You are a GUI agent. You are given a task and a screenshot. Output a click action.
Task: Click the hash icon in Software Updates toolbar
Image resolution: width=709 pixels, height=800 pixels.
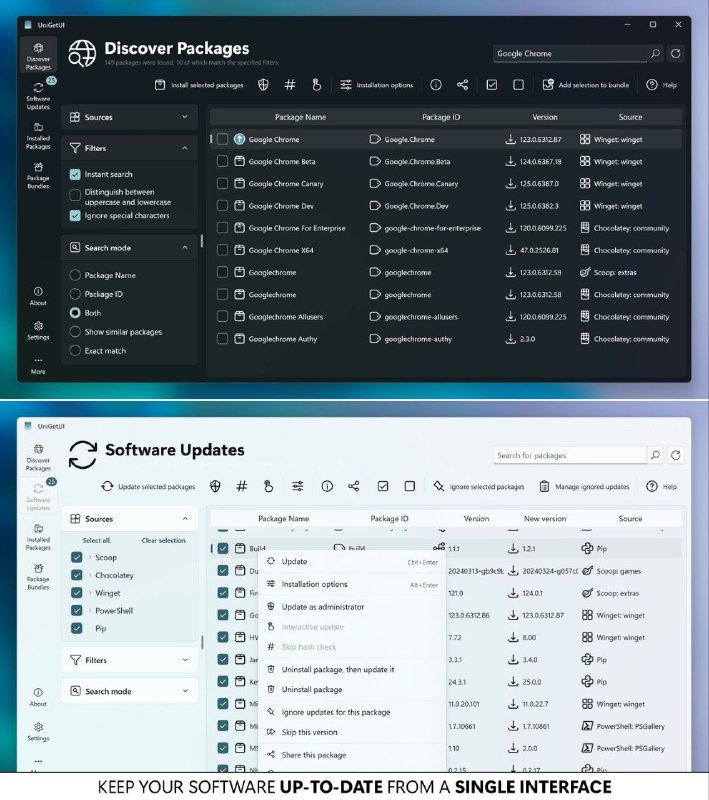click(242, 486)
